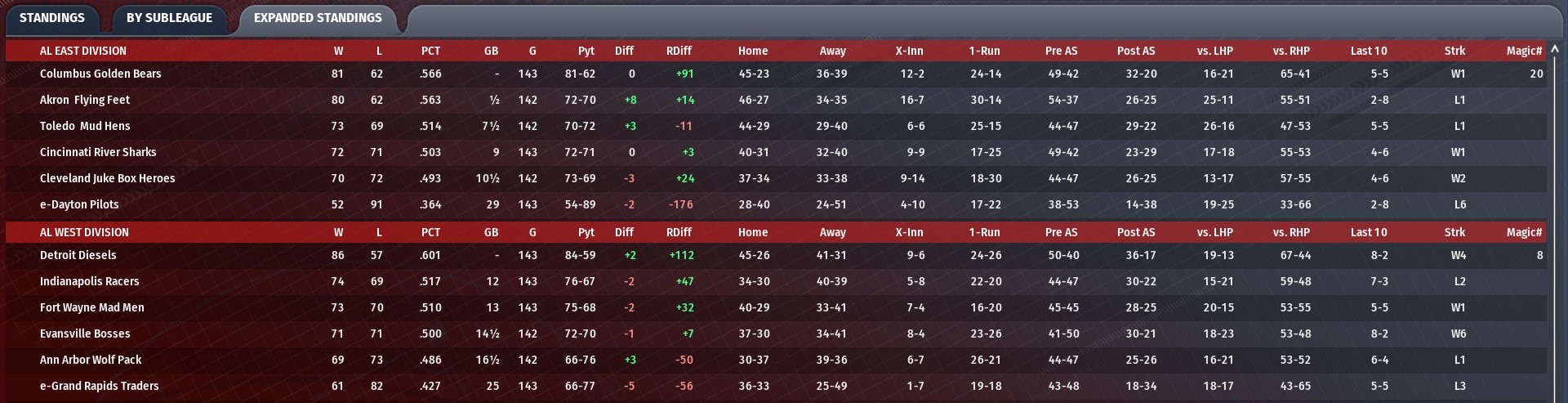Sort AL West by Magic# column
The width and height of the screenshot is (1568, 403).
(1524, 232)
